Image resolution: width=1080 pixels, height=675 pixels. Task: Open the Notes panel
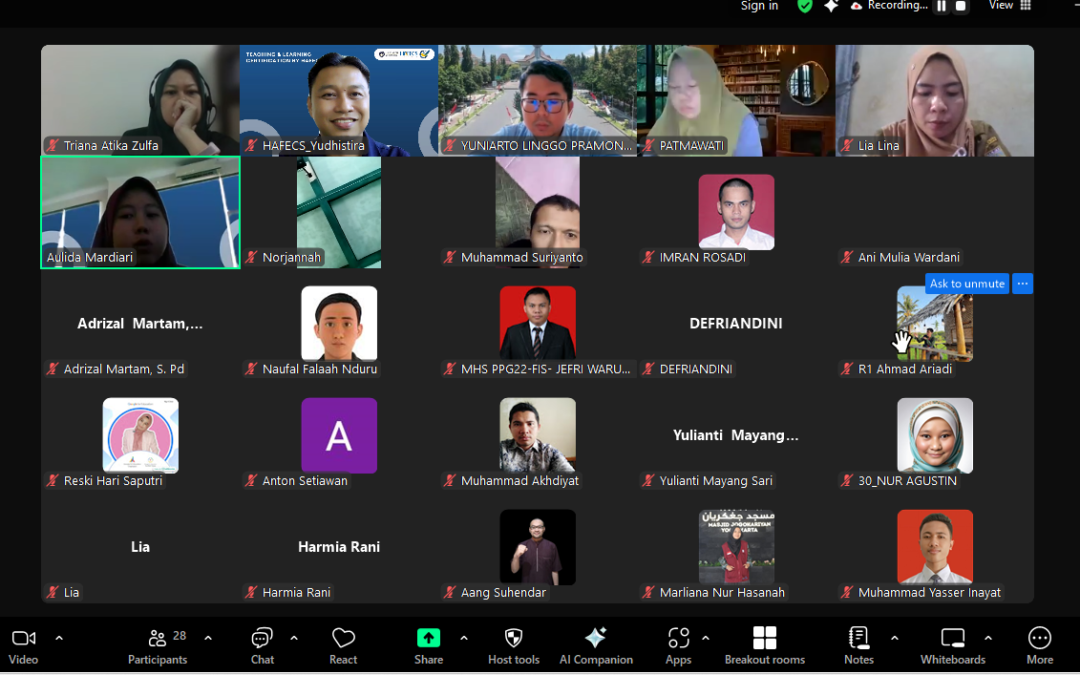click(x=859, y=646)
